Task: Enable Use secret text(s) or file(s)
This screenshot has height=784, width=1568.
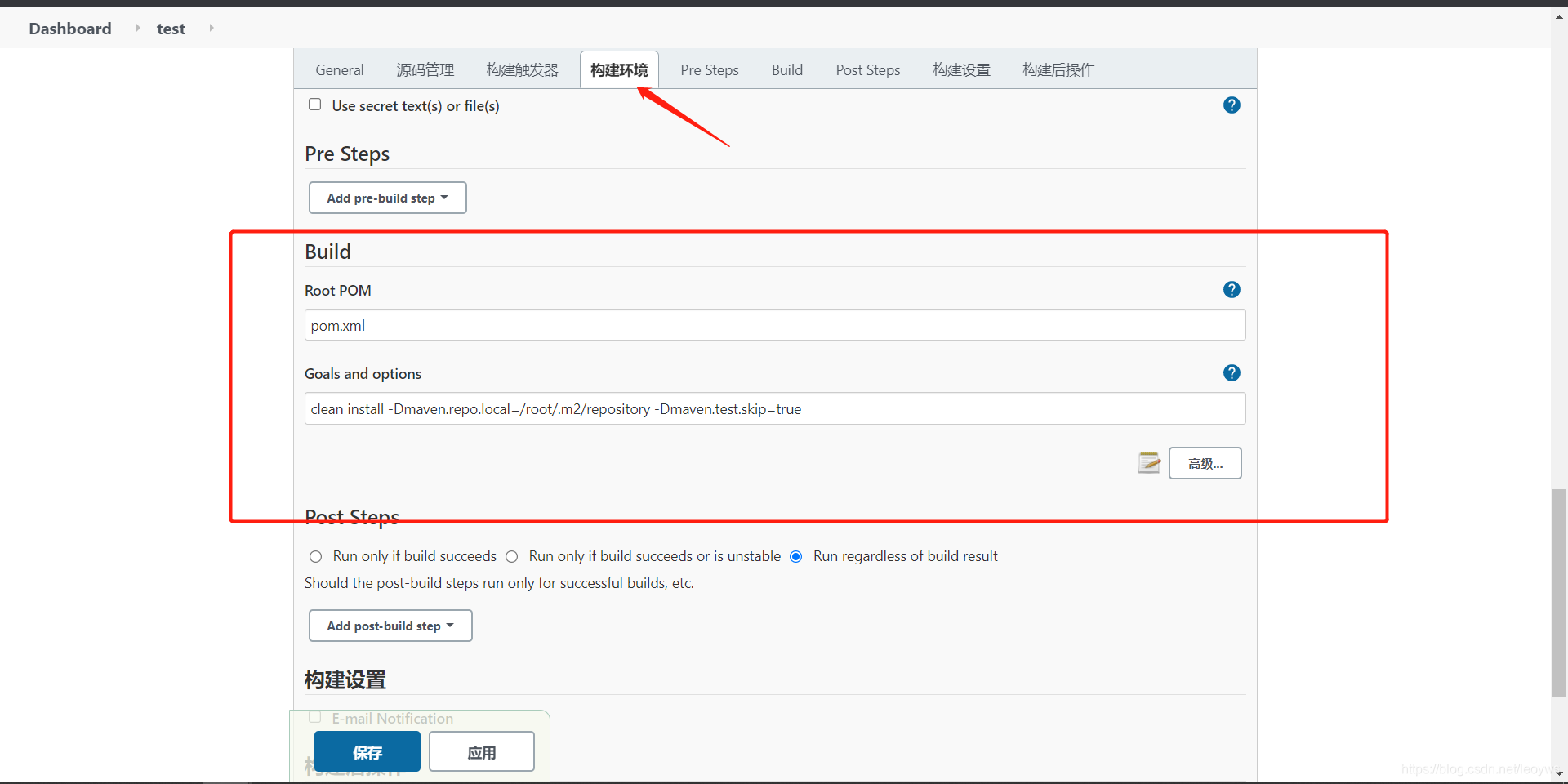Action: tap(314, 105)
